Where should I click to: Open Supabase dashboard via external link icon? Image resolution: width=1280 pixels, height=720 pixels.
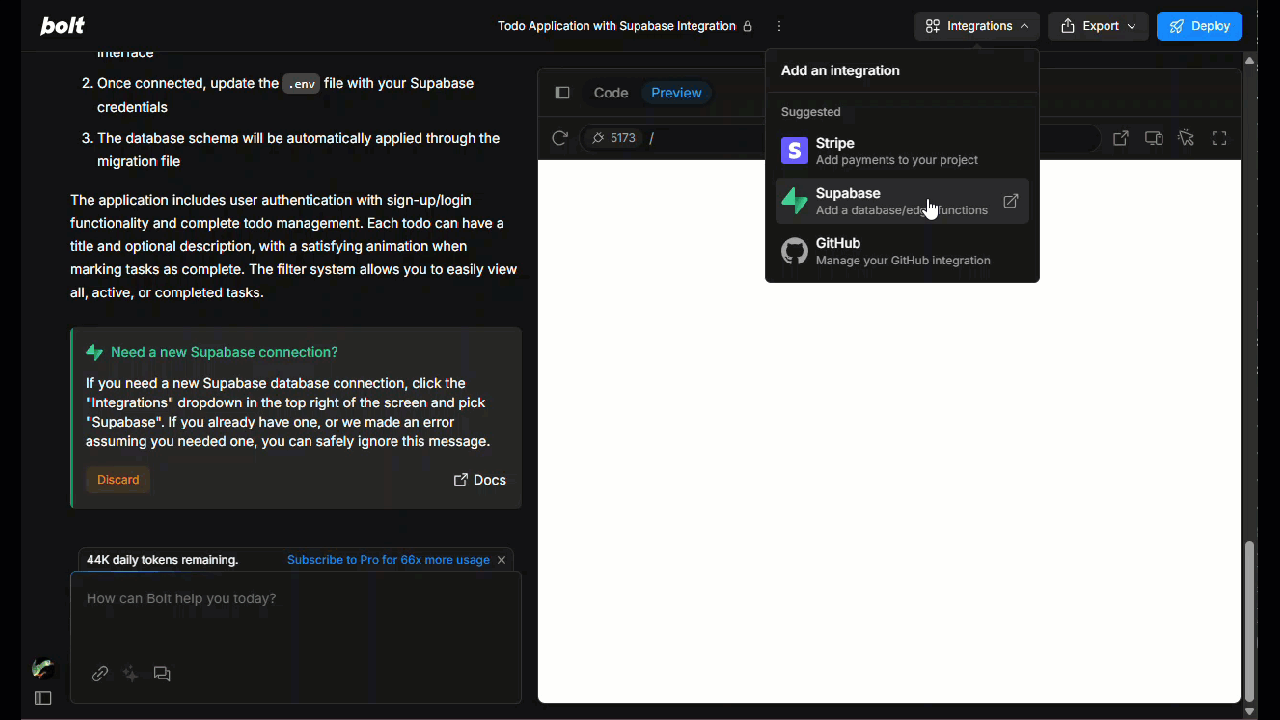1011,200
